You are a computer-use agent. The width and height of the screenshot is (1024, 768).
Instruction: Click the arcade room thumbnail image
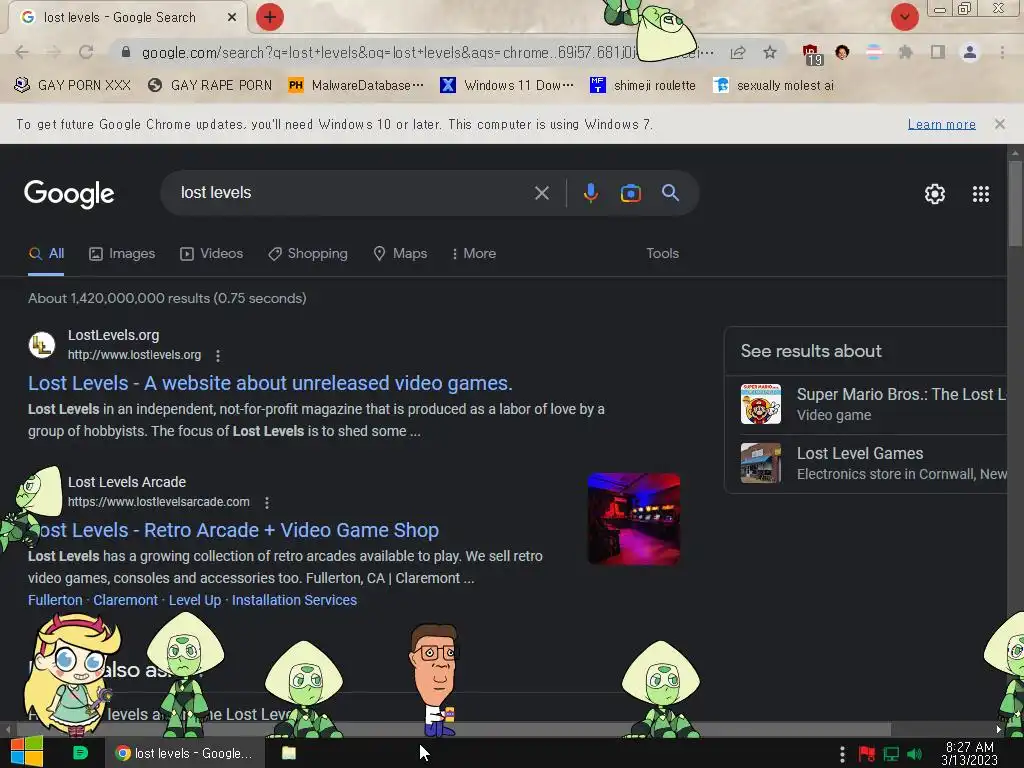pyautogui.click(x=633, y=519)
